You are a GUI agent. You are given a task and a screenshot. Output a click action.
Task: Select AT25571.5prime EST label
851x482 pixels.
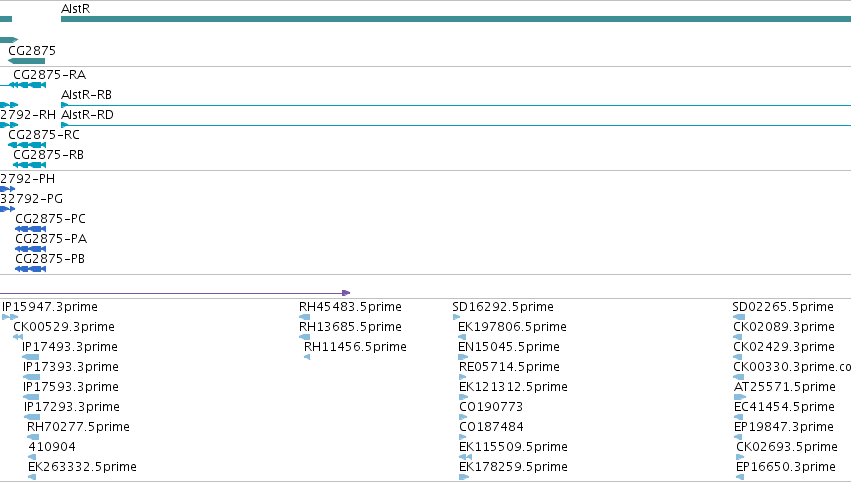pos(785,387)
